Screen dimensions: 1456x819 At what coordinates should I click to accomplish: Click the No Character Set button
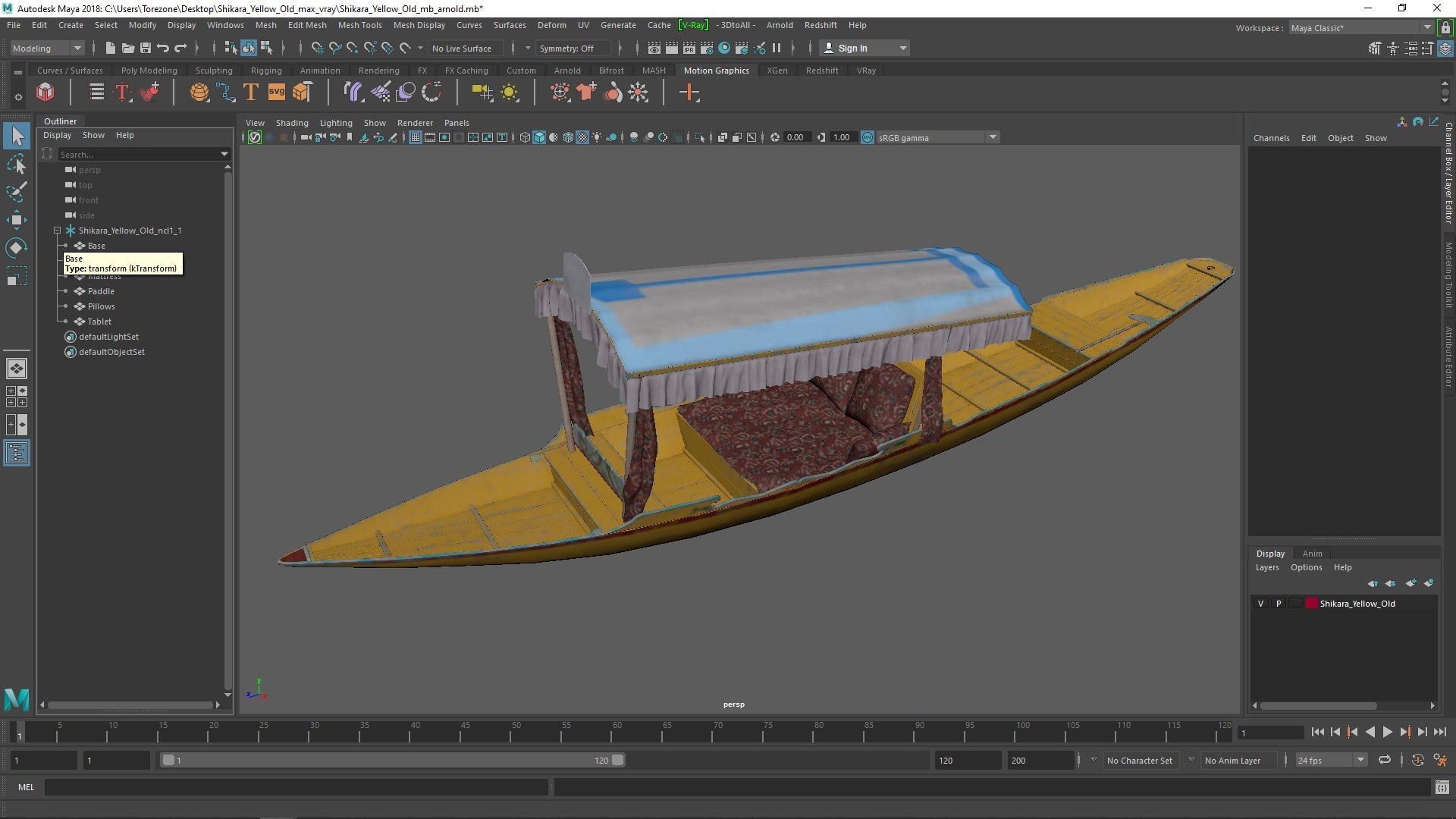(1139, 760)
